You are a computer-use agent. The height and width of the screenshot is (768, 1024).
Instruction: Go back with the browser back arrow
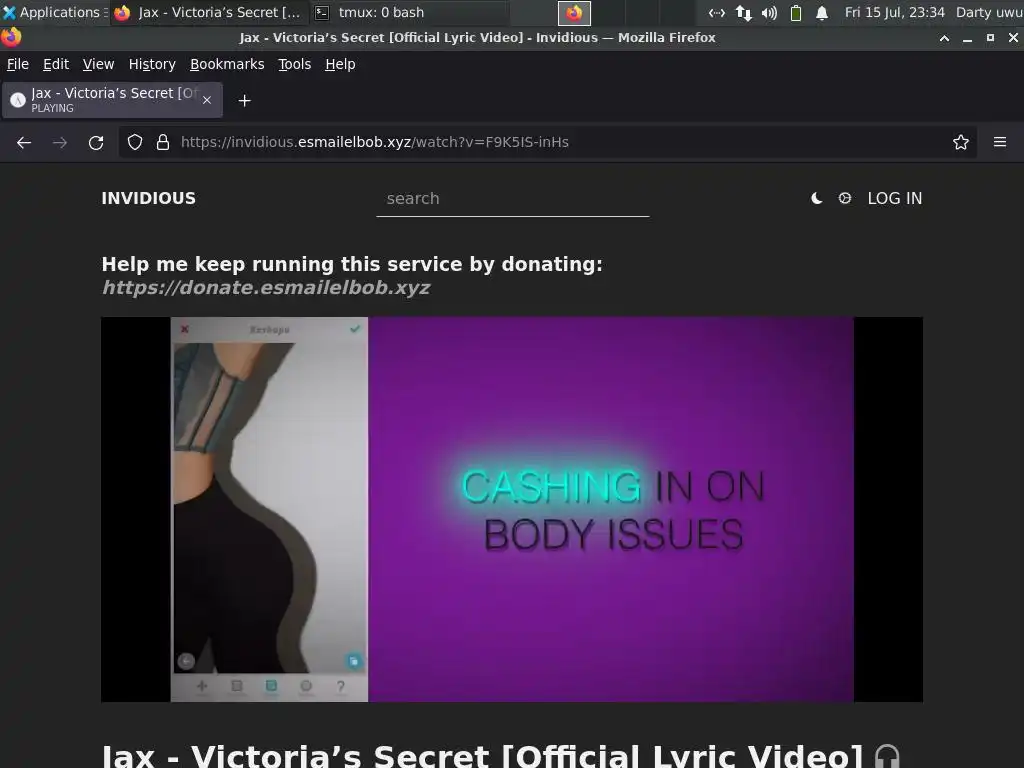pos(24,142)
